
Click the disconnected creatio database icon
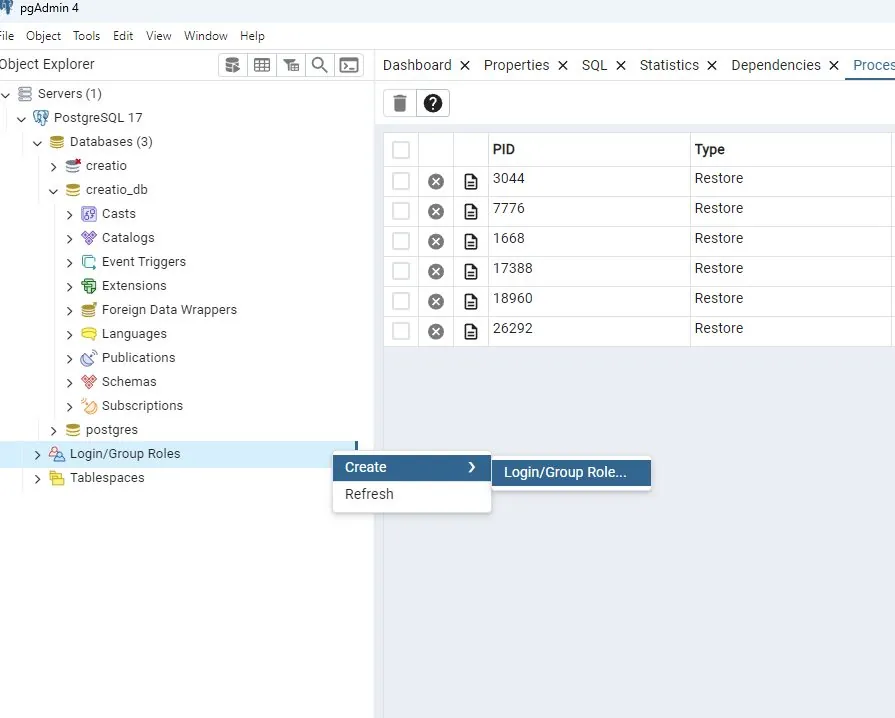[x=73, y=166]
